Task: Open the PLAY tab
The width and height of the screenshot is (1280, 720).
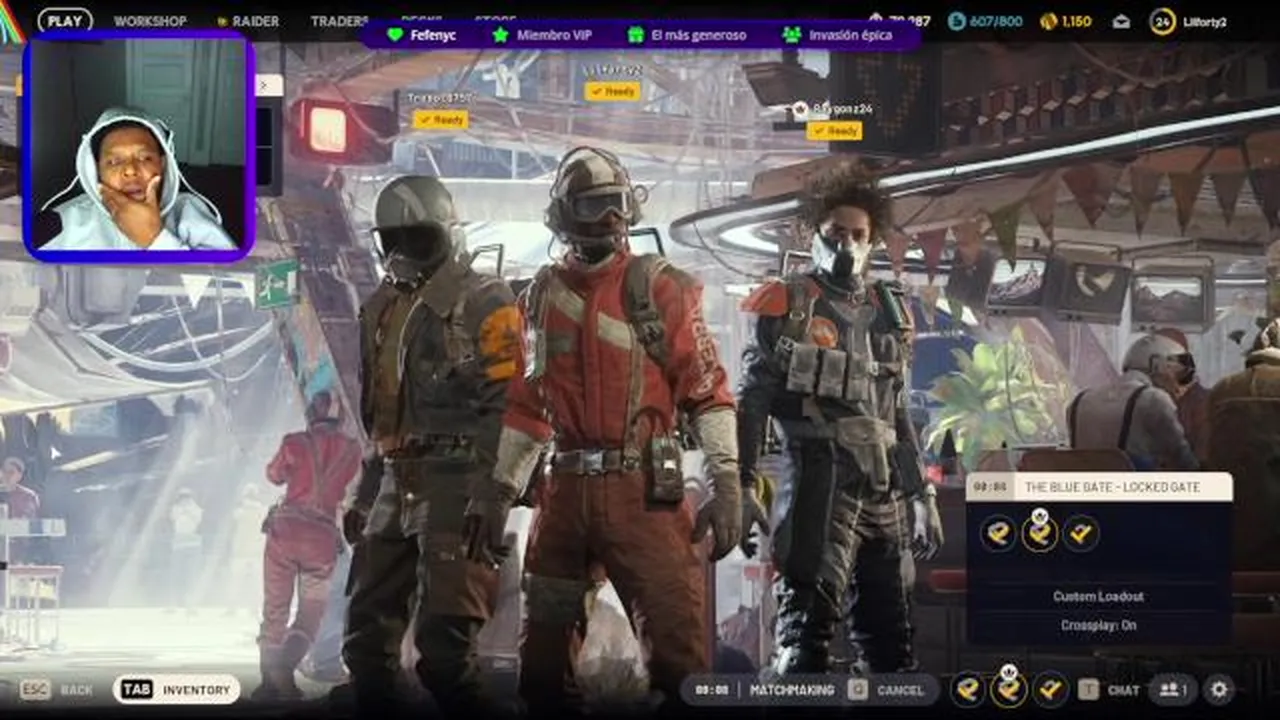Action: [x=65, y=21]
